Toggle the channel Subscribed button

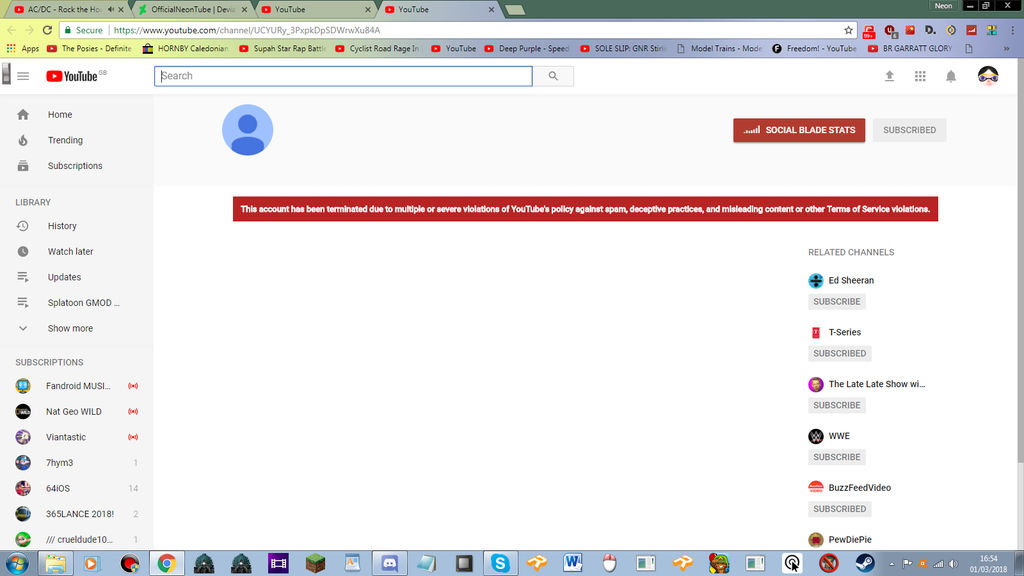[x=910, y=130]
